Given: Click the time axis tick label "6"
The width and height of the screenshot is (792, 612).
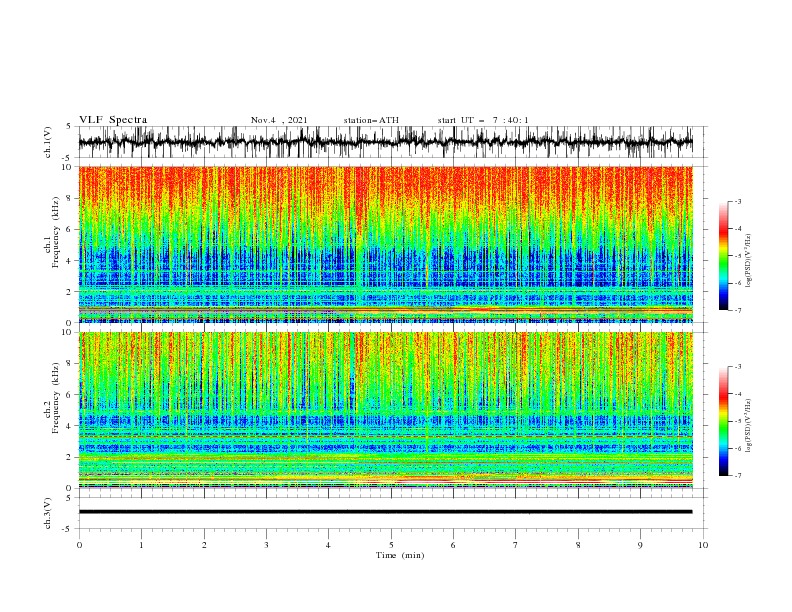Looking at the screenshot, I should tap(453, 545).
